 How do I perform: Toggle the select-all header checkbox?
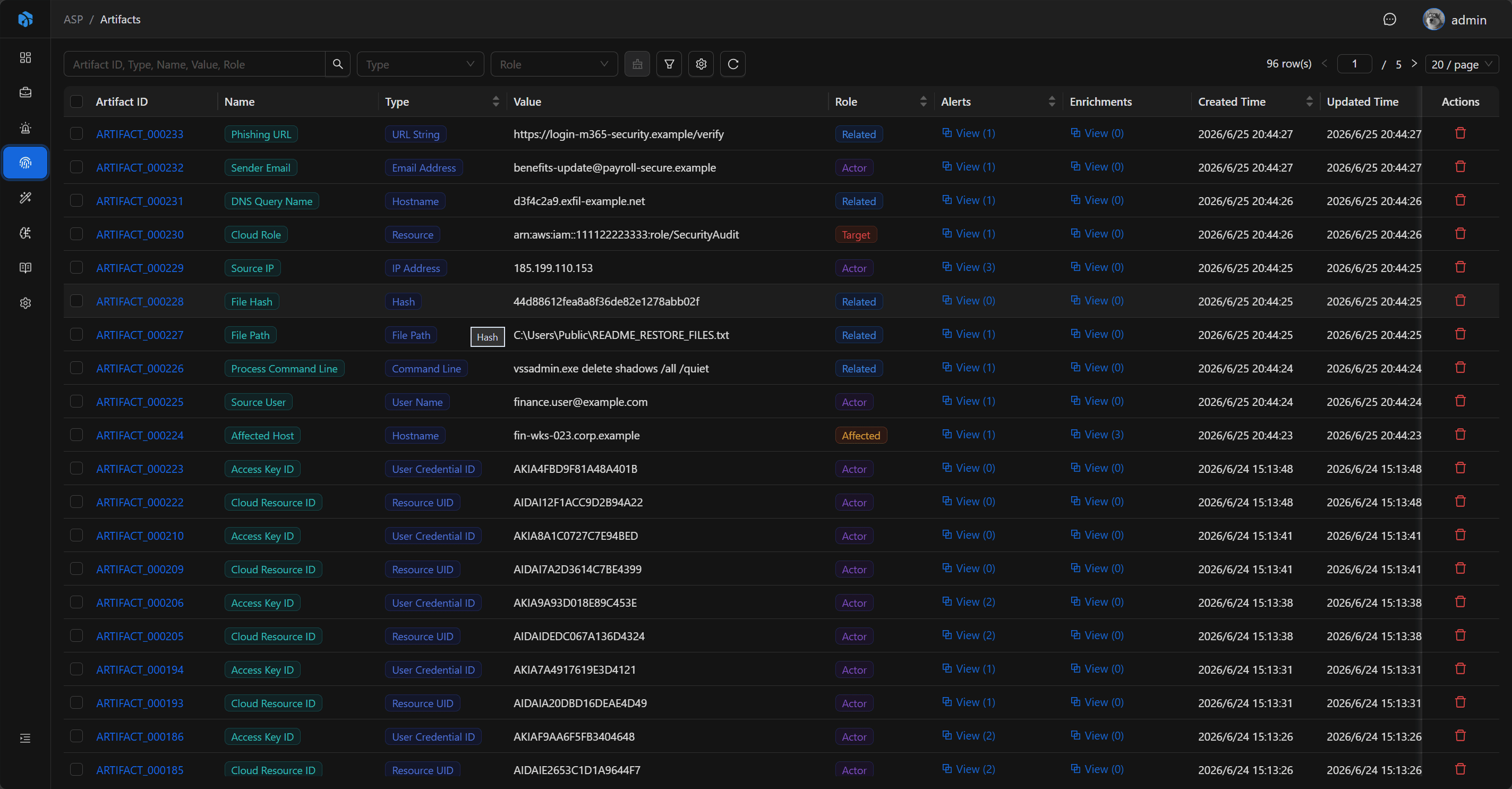pyautogui.click(x=76, y=101)
